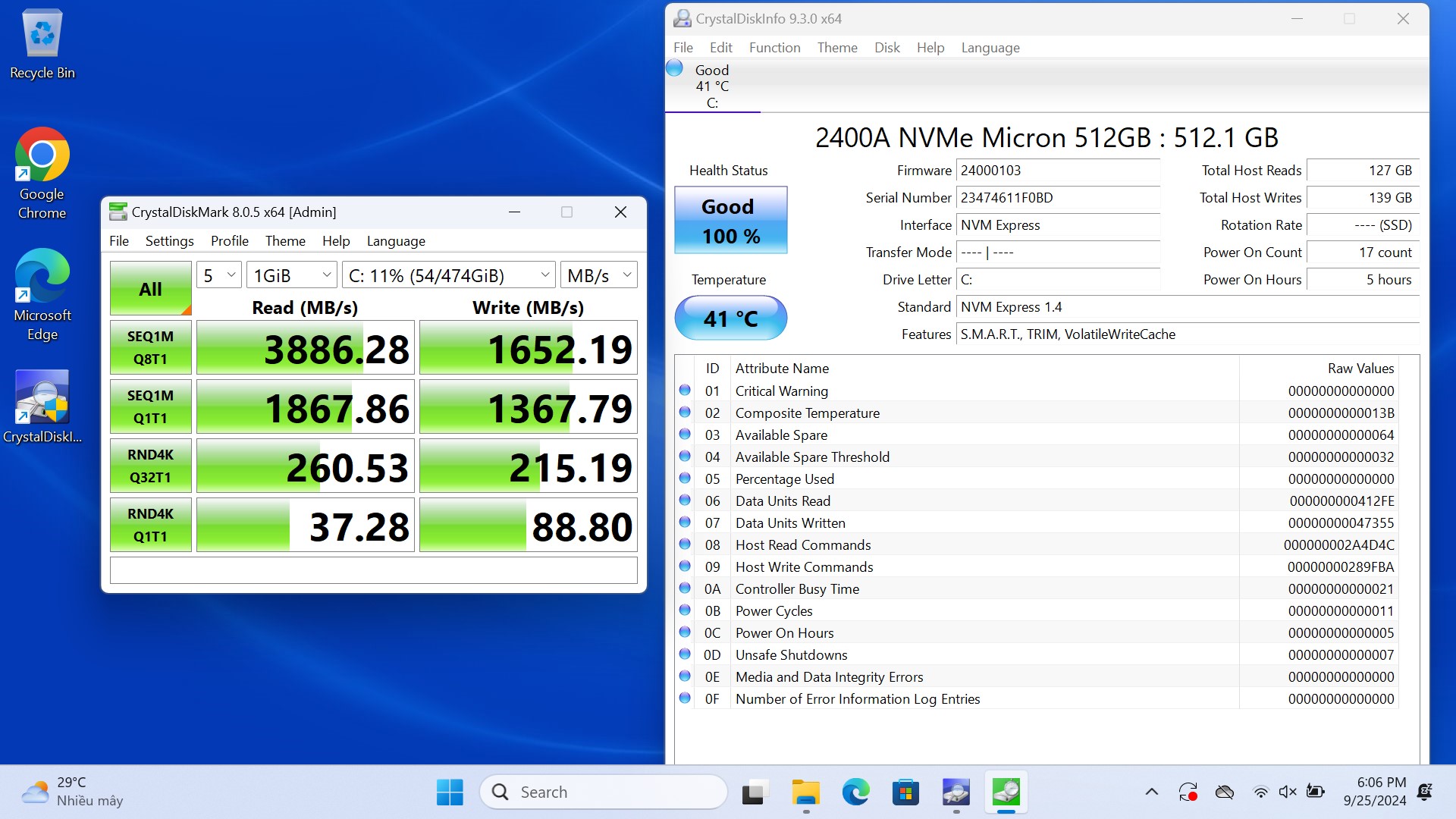Run the SEQ1M Q8T1 test
Viewport: 1456px width, 819px height.
150,347
